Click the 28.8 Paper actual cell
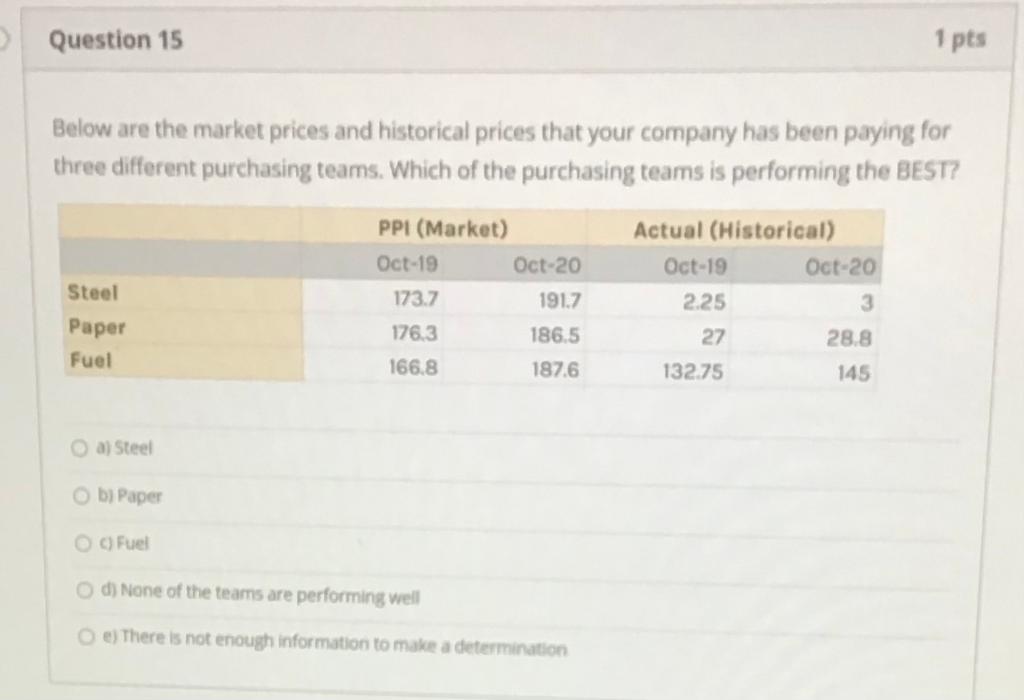Viewport: 1024px width, 700px height. [x=849, y=338]
